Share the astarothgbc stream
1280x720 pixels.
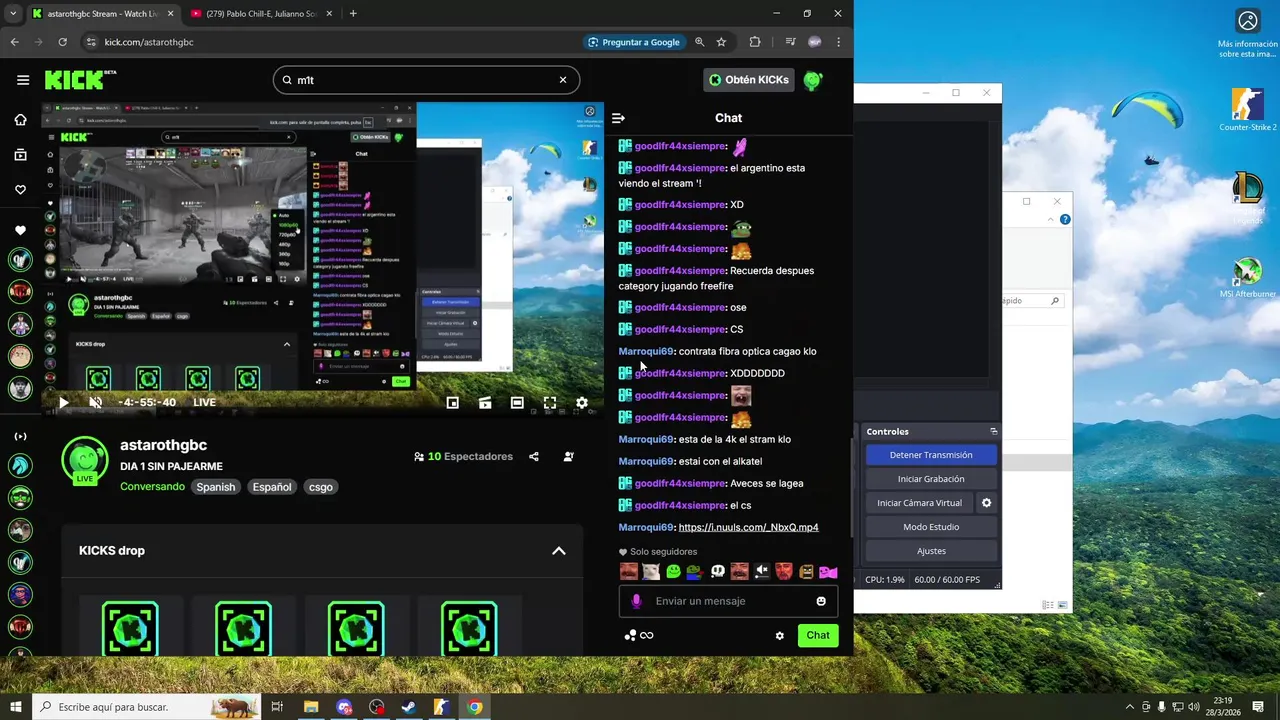click(534, 457)
